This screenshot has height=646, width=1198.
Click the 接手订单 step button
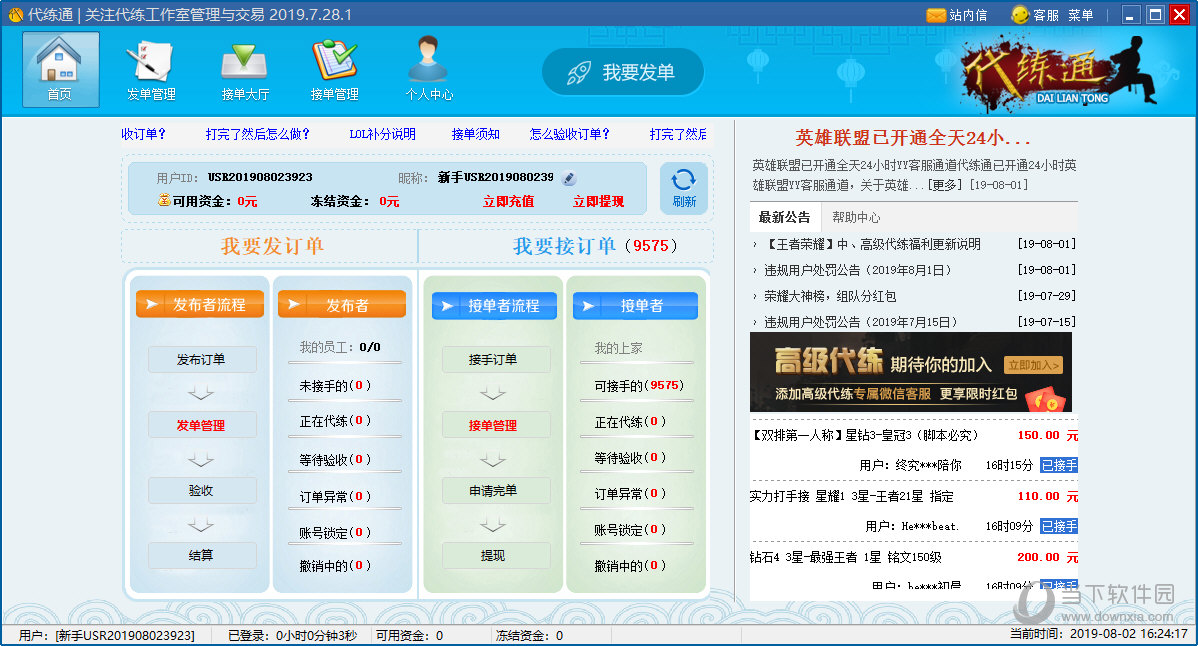click(x=495, y=360)
